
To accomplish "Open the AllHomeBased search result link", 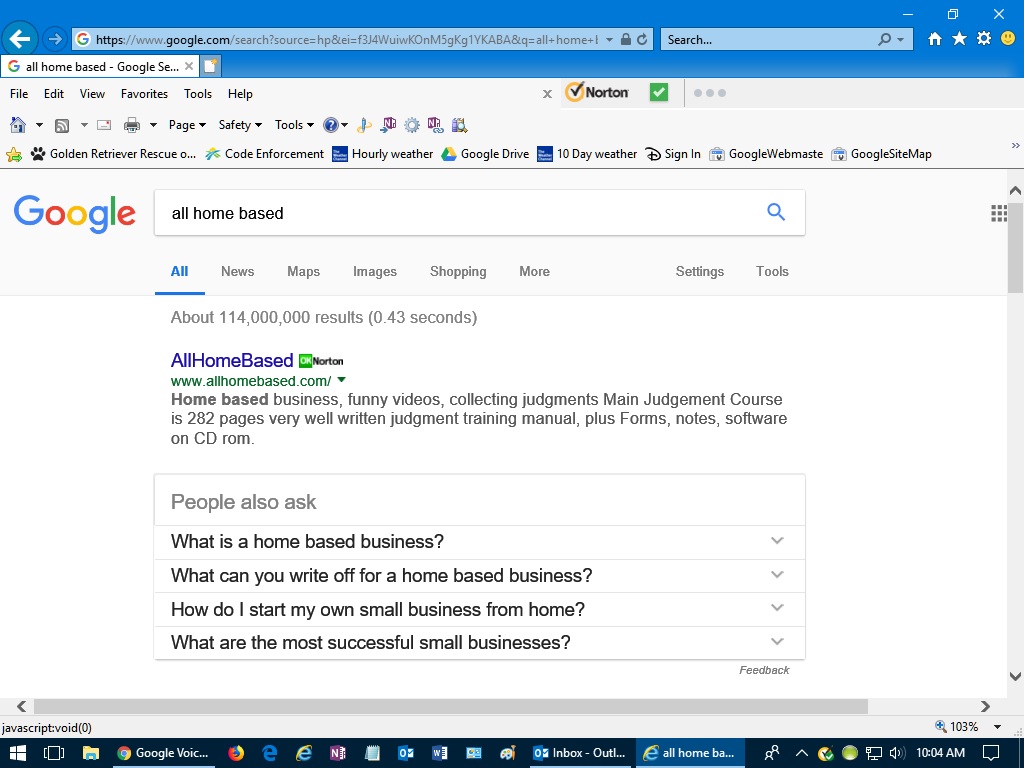I will (232, 360).
